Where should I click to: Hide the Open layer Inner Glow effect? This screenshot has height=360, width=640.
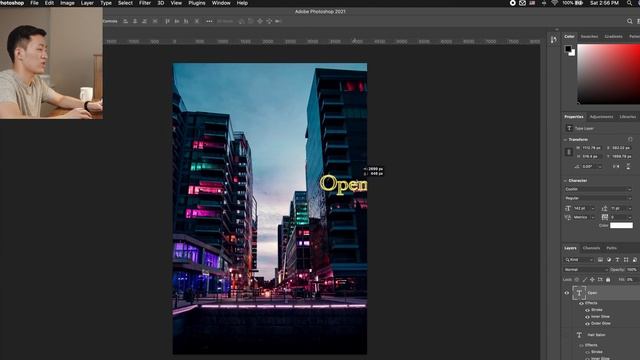pos(587,317)
